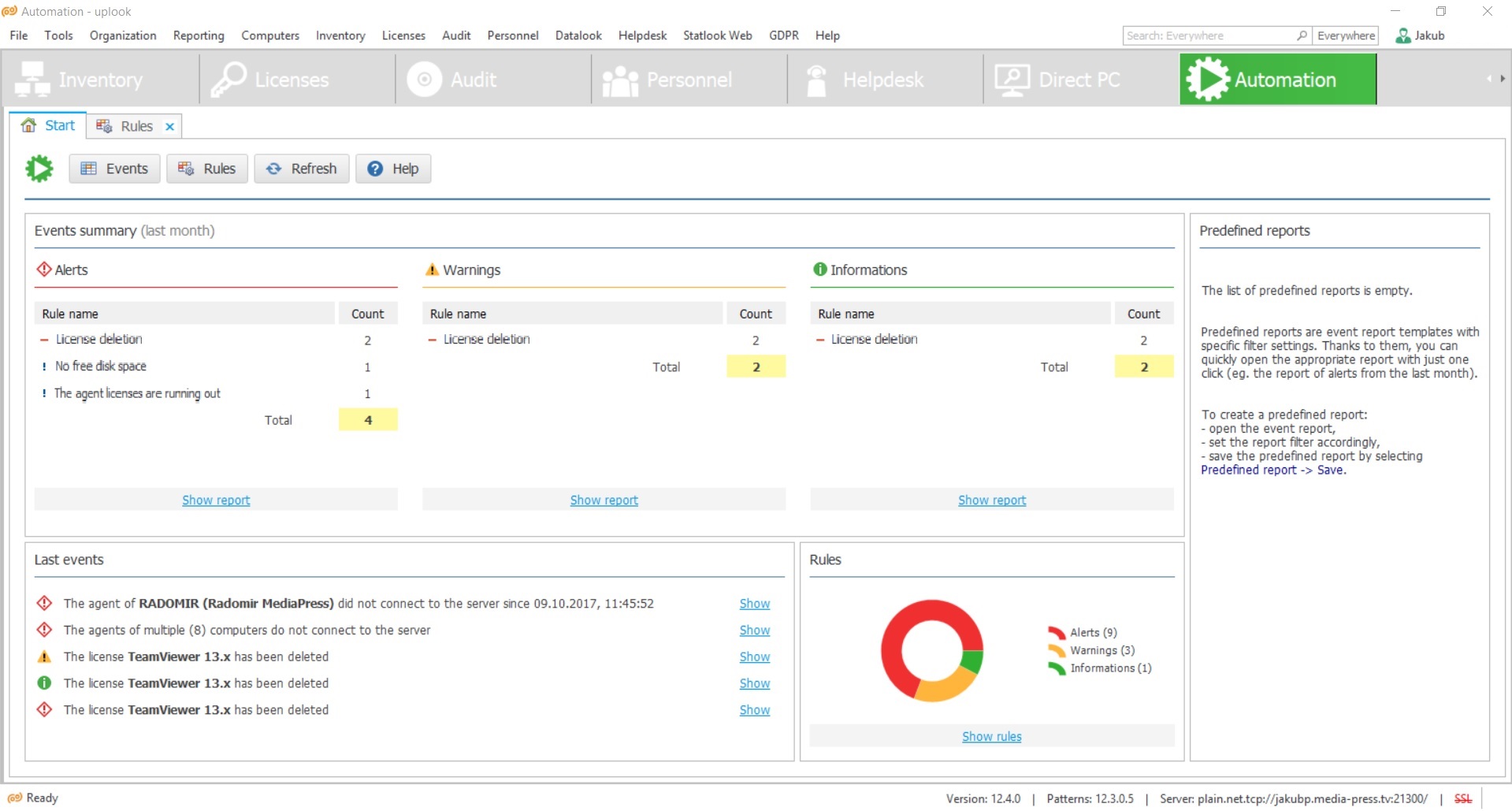The image size is (1512, 811).
Task: Open the Organization menu
Action: [123, 35]
